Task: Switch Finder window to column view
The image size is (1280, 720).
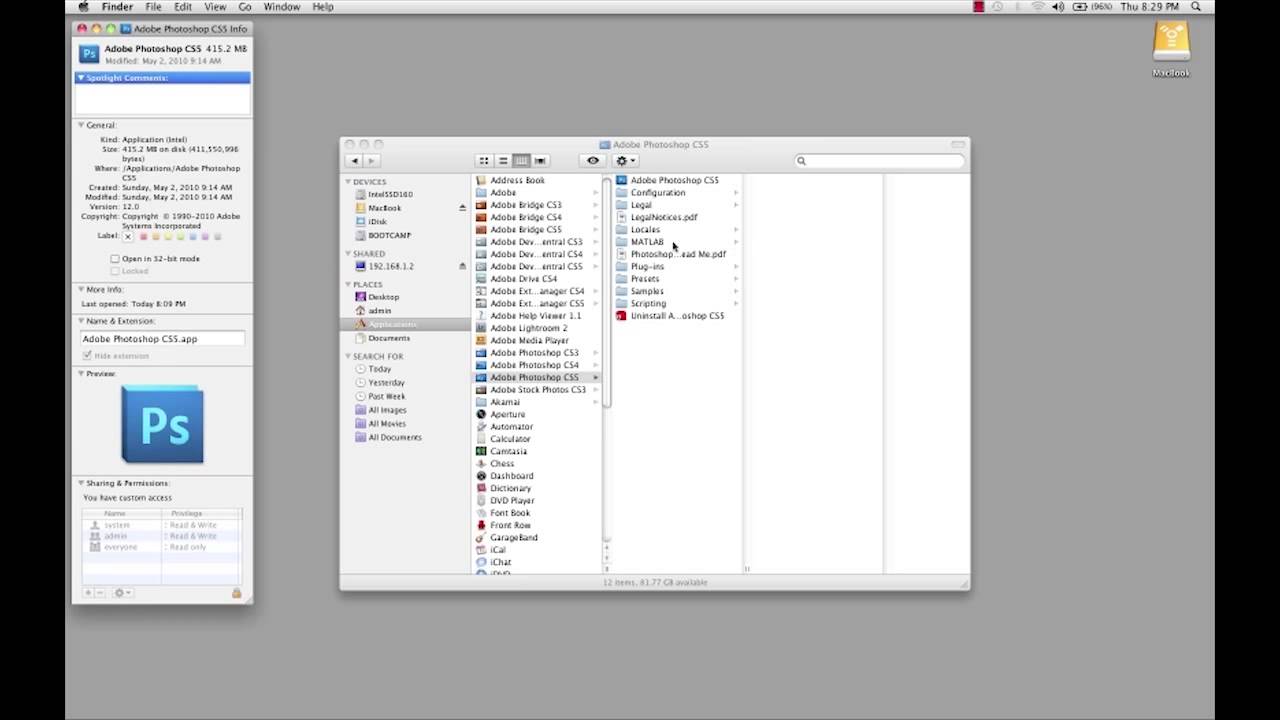Action: click(x=521, y=160)
